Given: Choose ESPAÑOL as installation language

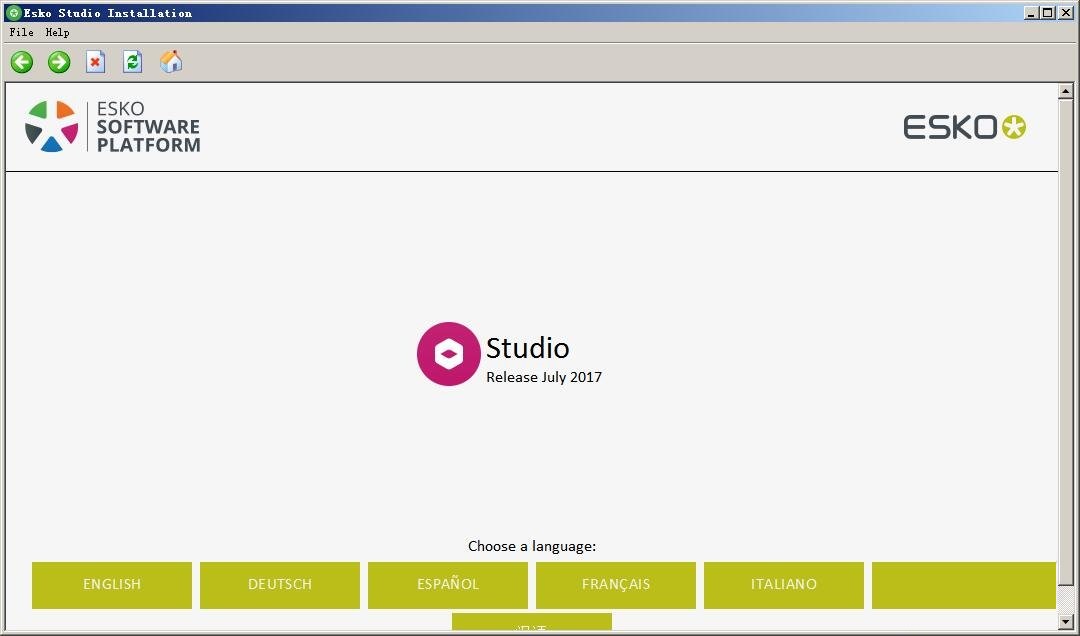Looking at the screenshot, I should (x=448, y=585).
